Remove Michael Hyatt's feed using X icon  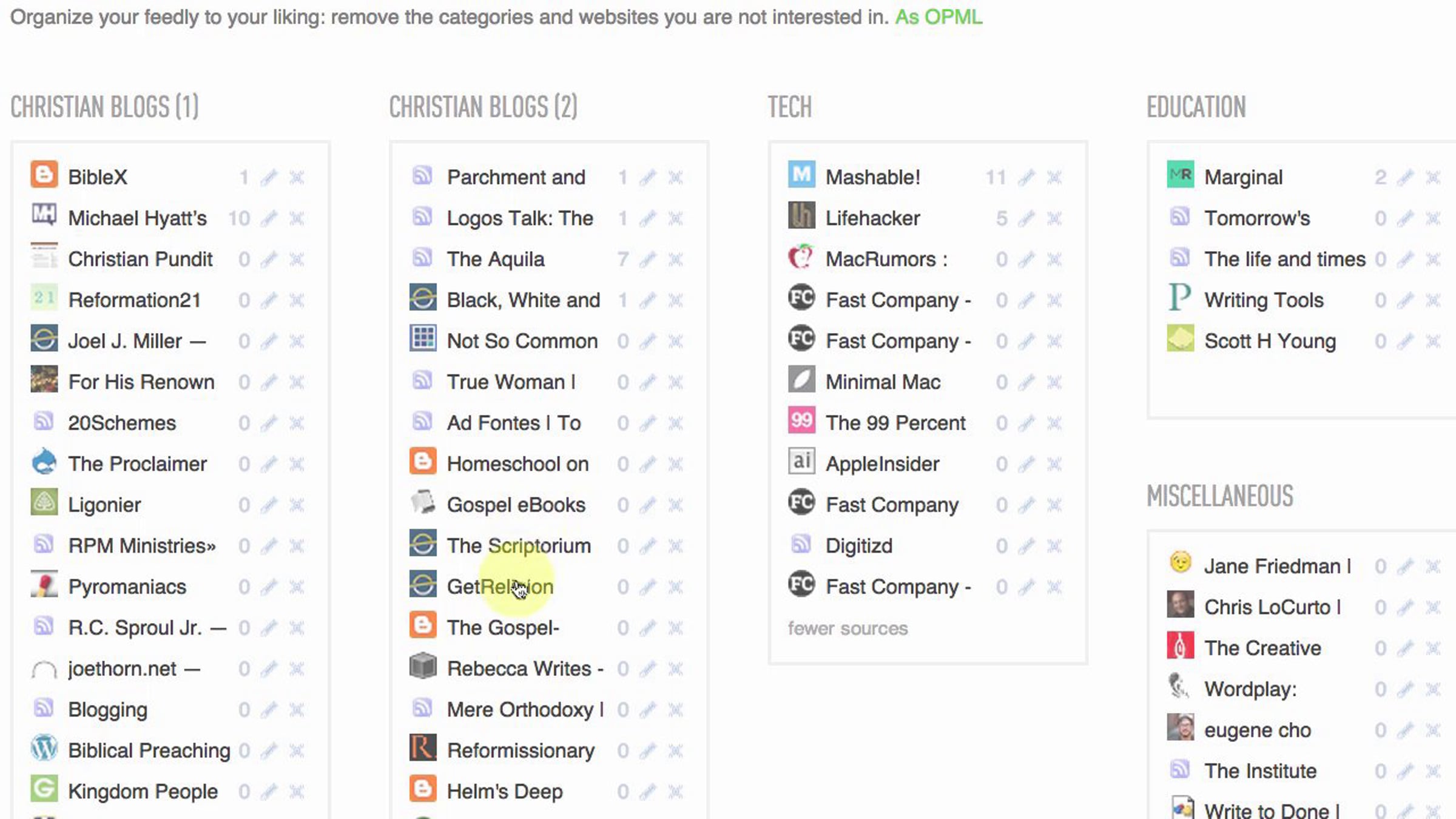tap(297, 218)
